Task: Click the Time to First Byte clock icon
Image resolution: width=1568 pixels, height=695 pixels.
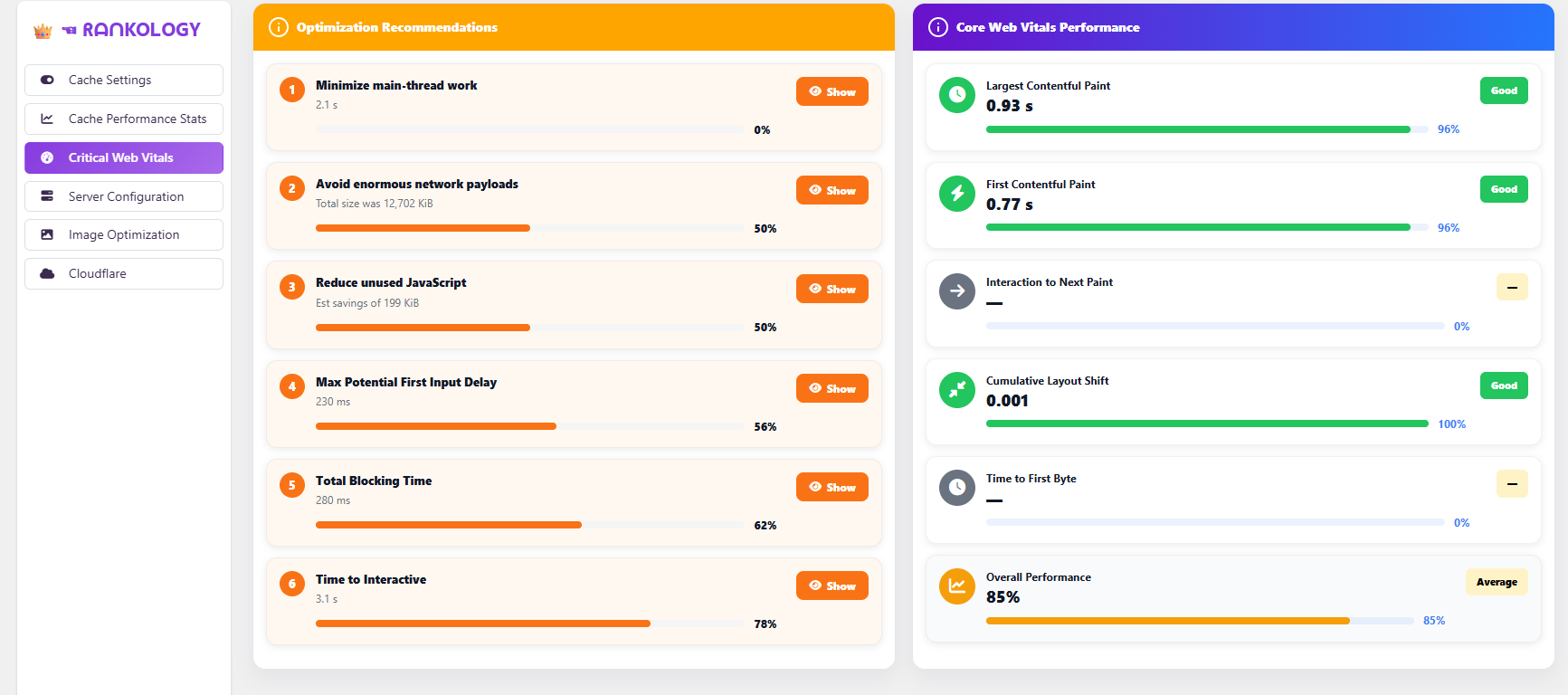Action: click(957, 488)
